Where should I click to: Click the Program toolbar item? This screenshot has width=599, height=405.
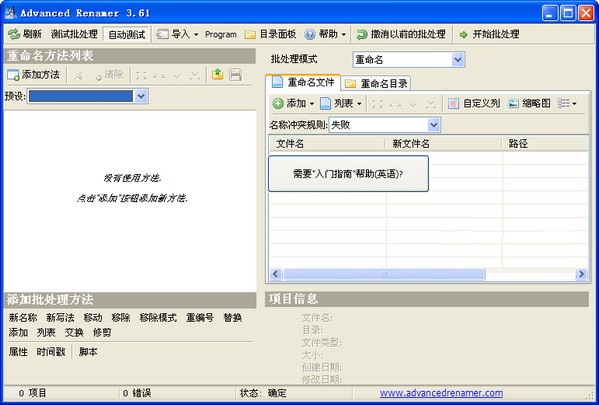click(221, 34)
